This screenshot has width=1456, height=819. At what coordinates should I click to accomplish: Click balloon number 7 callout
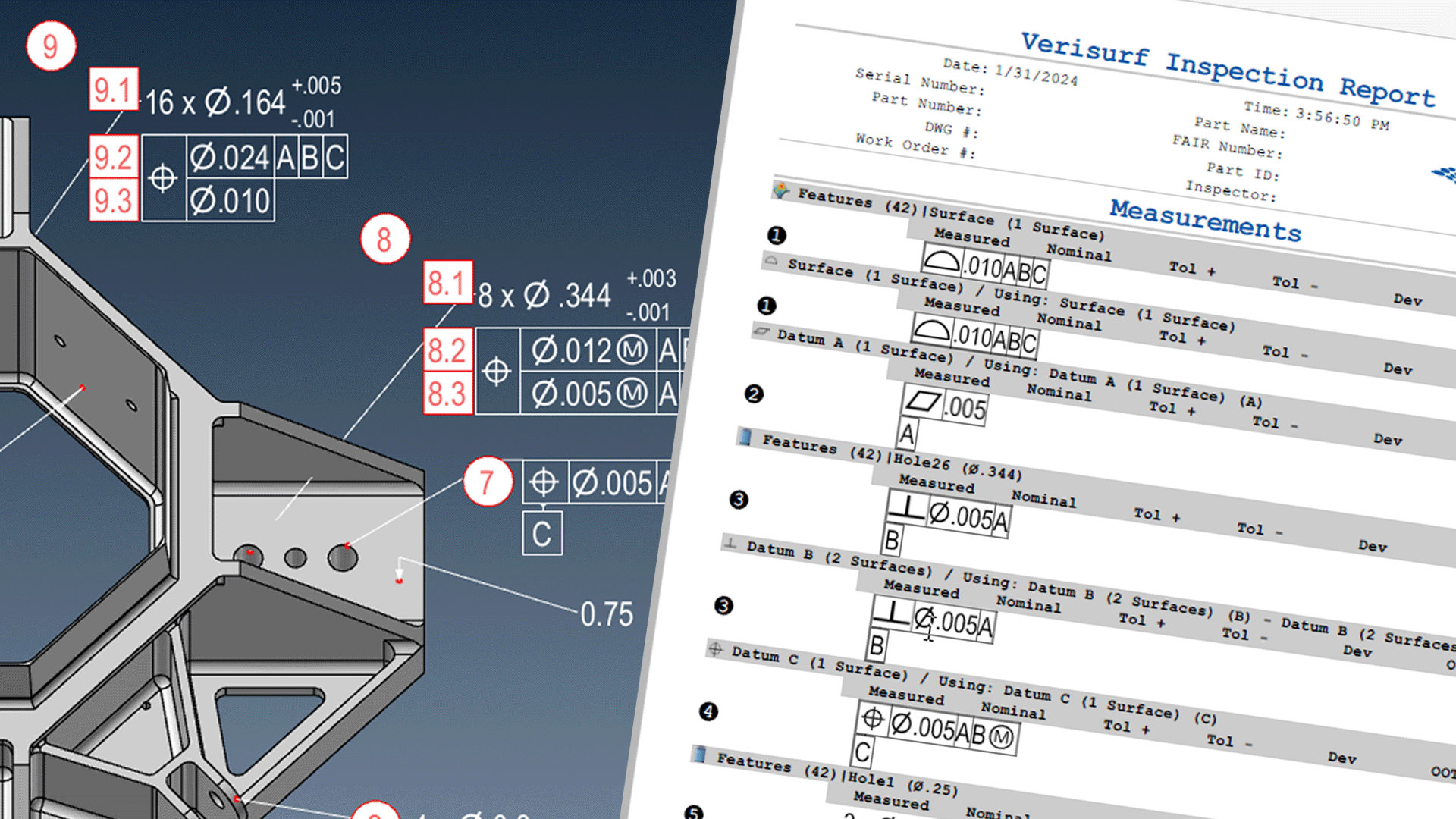pyautogui.click(x=487, y=482)
